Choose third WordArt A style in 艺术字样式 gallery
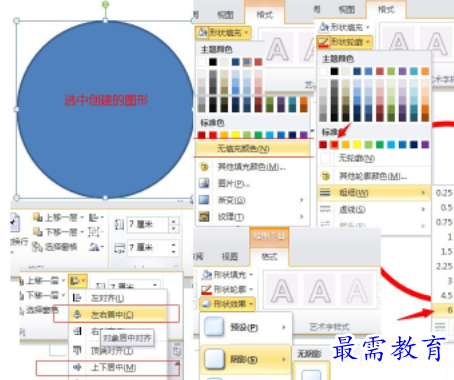This screenshot has width=454, height=380. click(357, 290)
